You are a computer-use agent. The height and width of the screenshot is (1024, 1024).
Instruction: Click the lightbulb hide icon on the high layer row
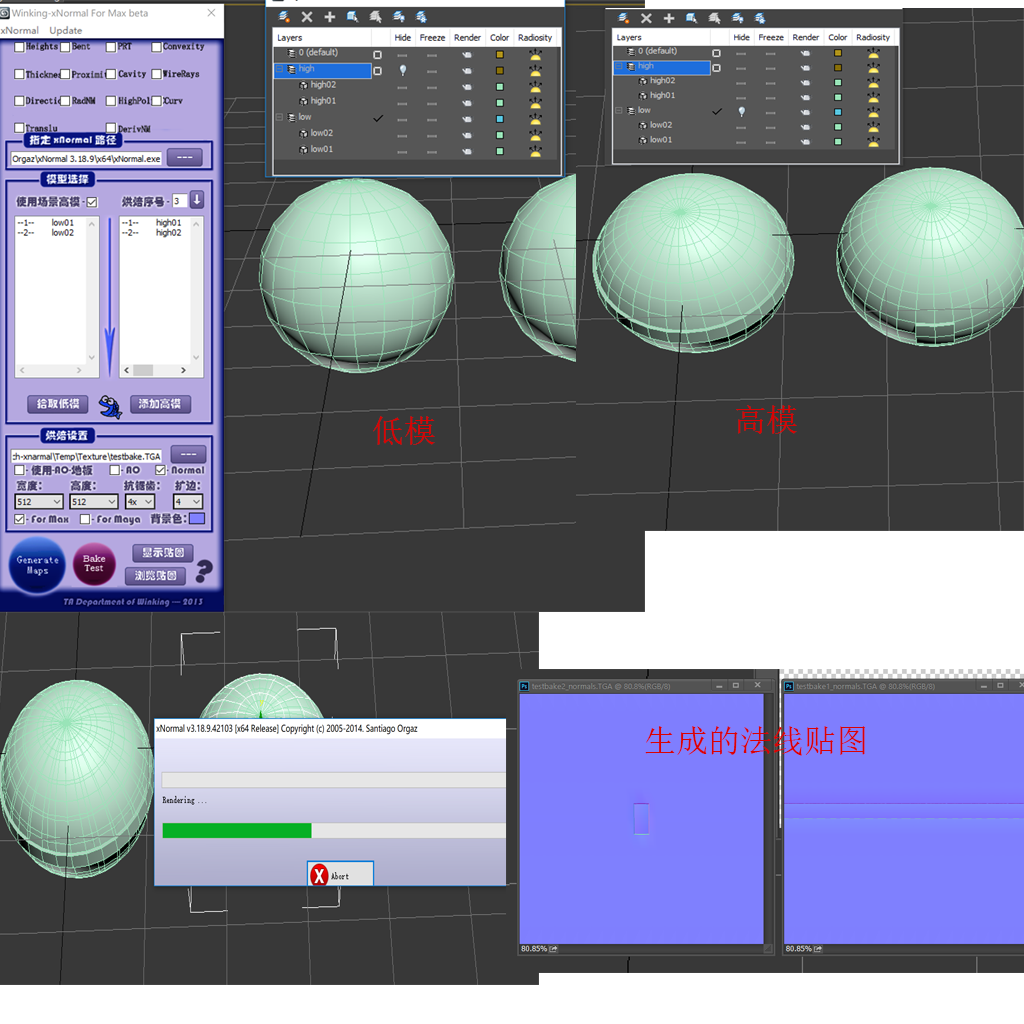pyautogui.click(x=402, y=70)
